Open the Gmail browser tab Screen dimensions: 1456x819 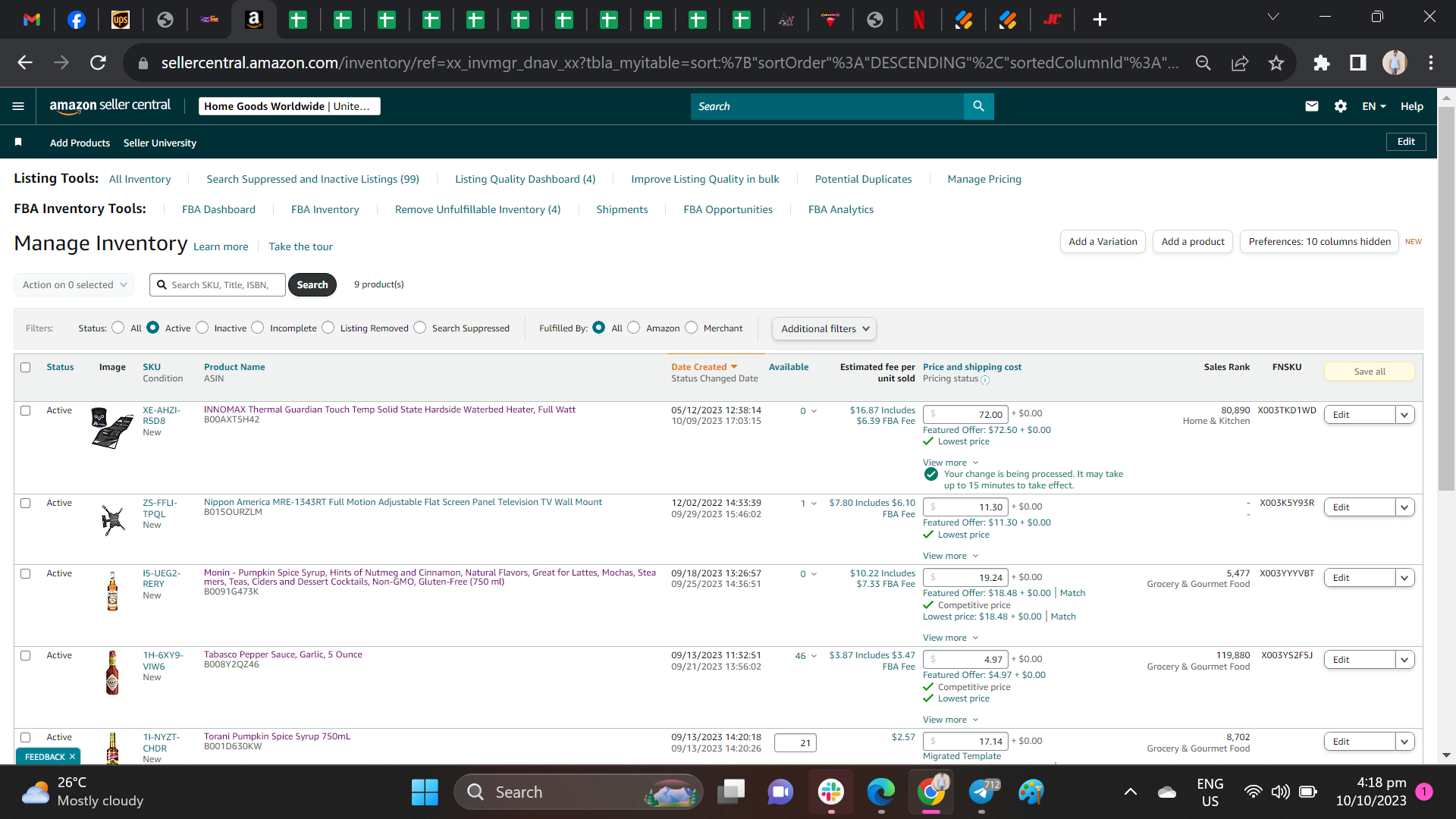pyautogui.click(x=32, y=20)
